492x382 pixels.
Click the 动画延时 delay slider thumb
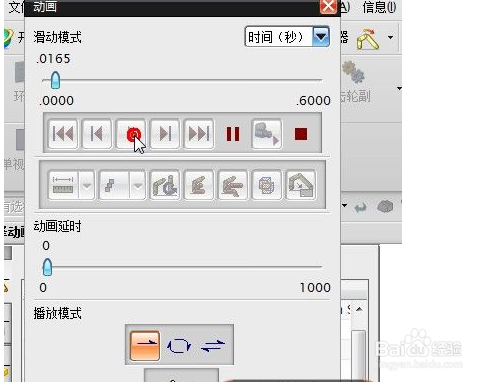[x=47, y=267]
